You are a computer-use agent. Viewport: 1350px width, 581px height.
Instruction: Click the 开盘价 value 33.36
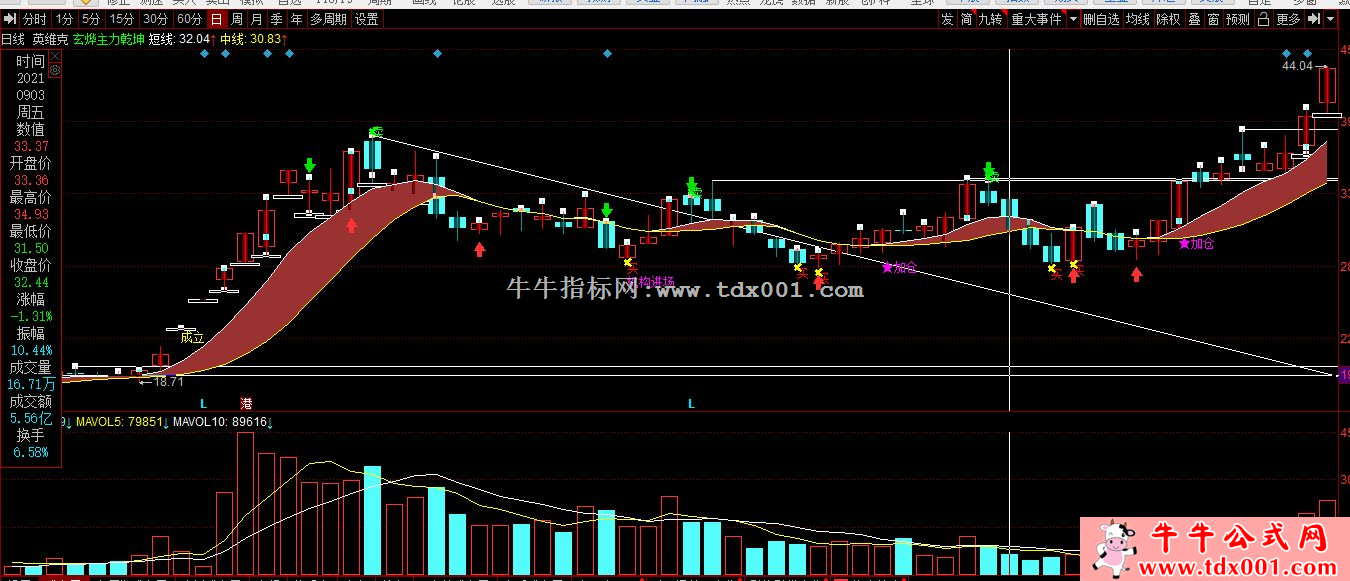(31, 180)
